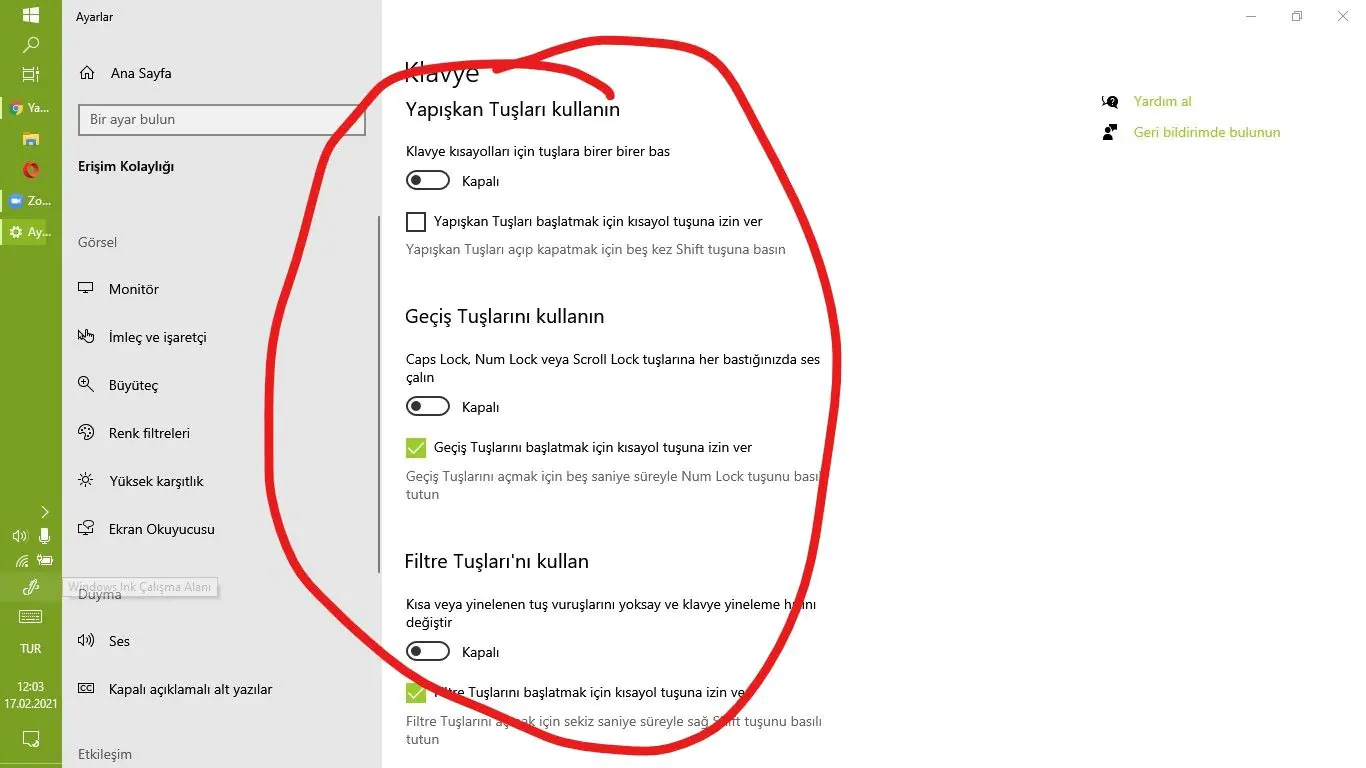The height and width of the screenshot is (768, 1366).
Task: Select the Yüksek karşıtlık brightness icon
Action: (86, 481)
